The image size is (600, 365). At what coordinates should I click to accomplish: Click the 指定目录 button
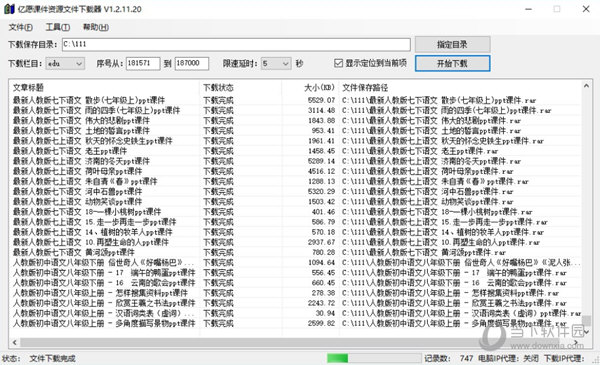pyautogui.click(x=452, y=44)
